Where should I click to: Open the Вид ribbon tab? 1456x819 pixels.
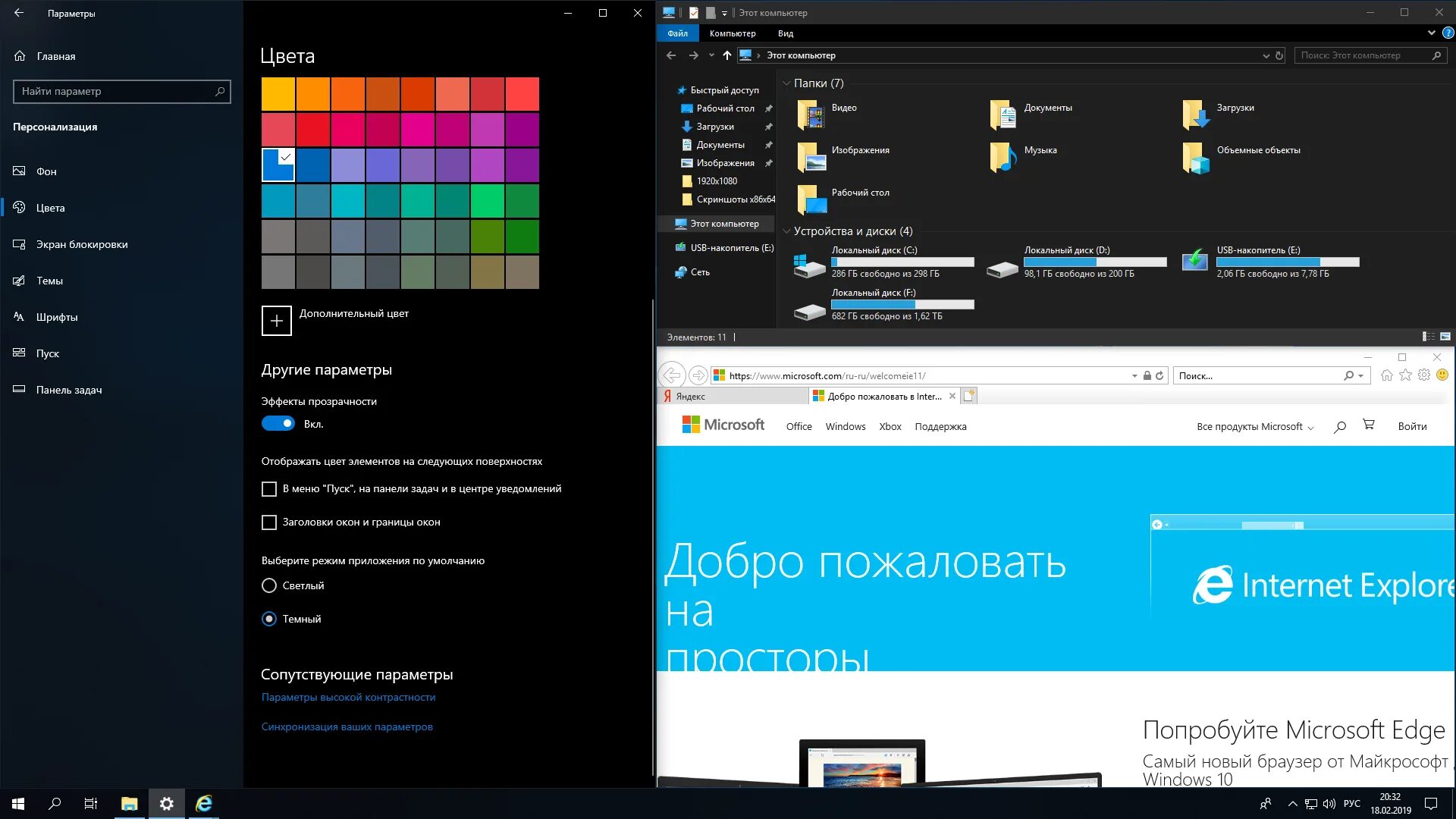point(785,33)
